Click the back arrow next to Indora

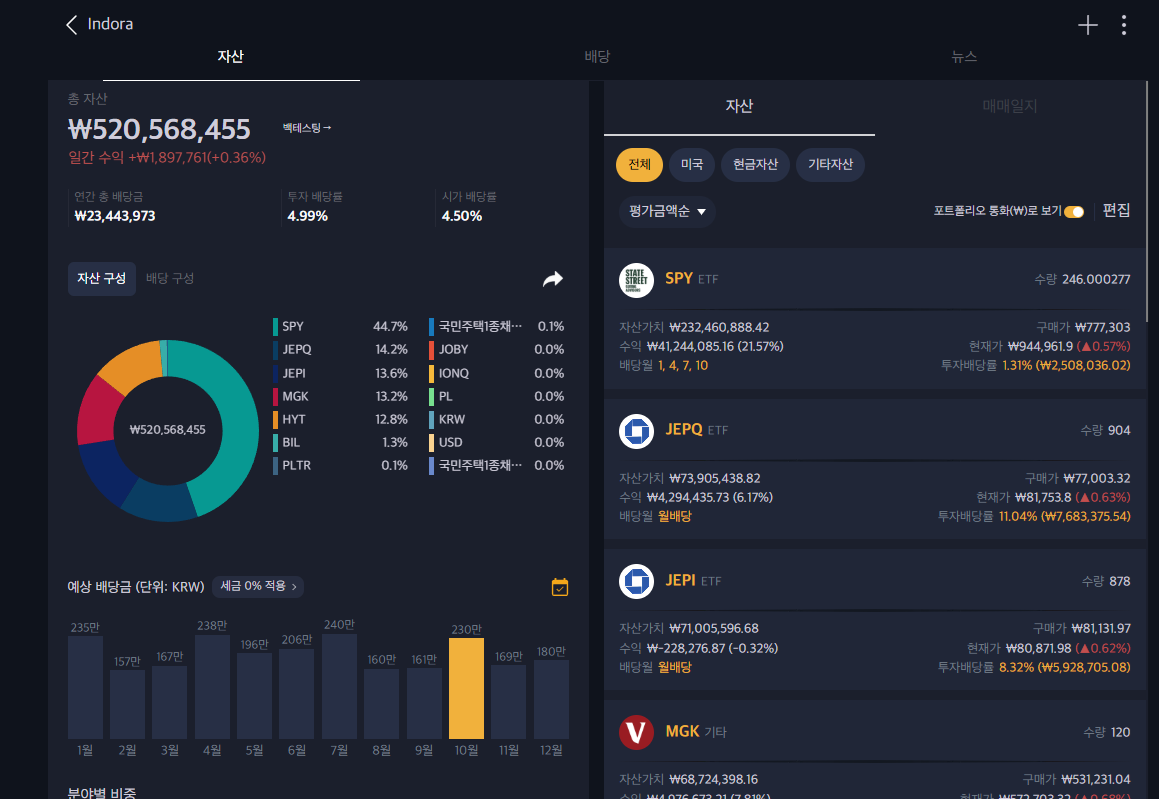[71, 25]
